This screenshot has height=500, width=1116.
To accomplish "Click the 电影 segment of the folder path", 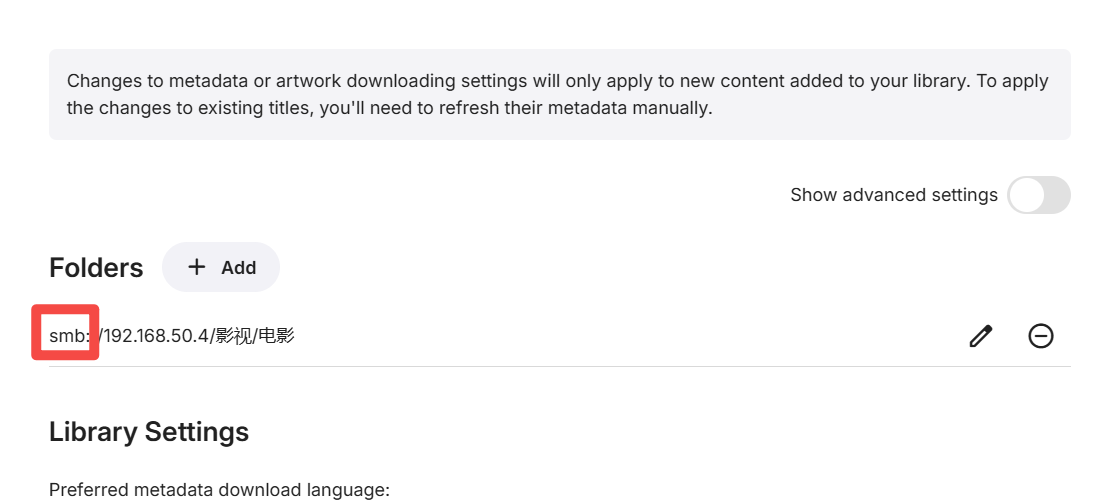I will tap(276, 336).
